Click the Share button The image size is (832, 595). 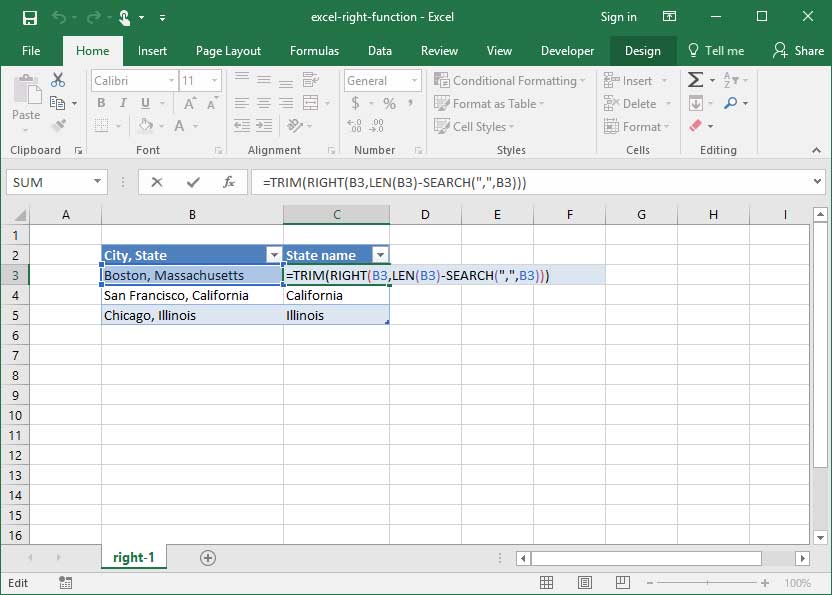798,50
